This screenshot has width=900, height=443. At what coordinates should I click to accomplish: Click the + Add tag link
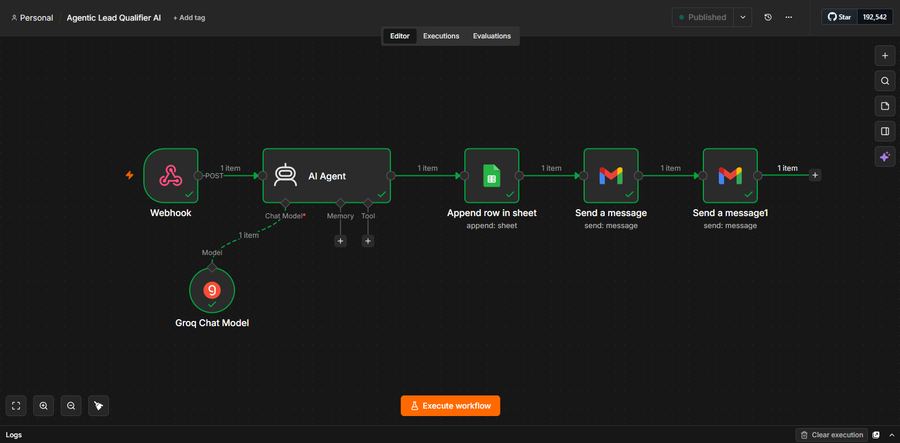tap(189, 18)
